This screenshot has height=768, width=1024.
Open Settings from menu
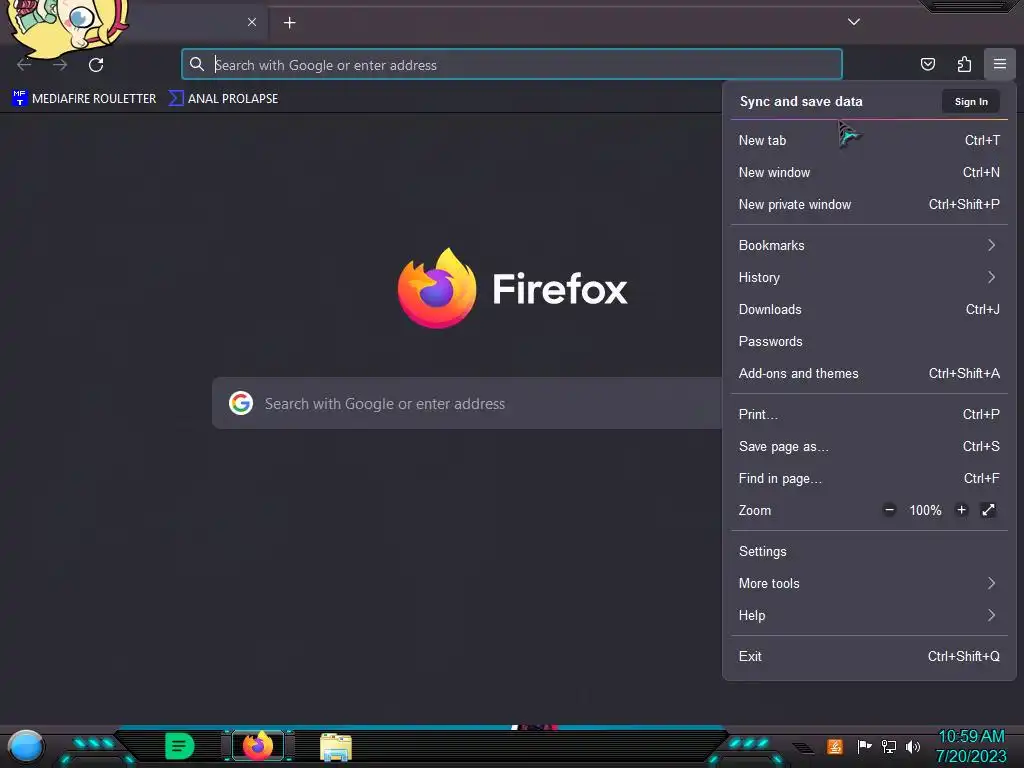coord(869,552)
